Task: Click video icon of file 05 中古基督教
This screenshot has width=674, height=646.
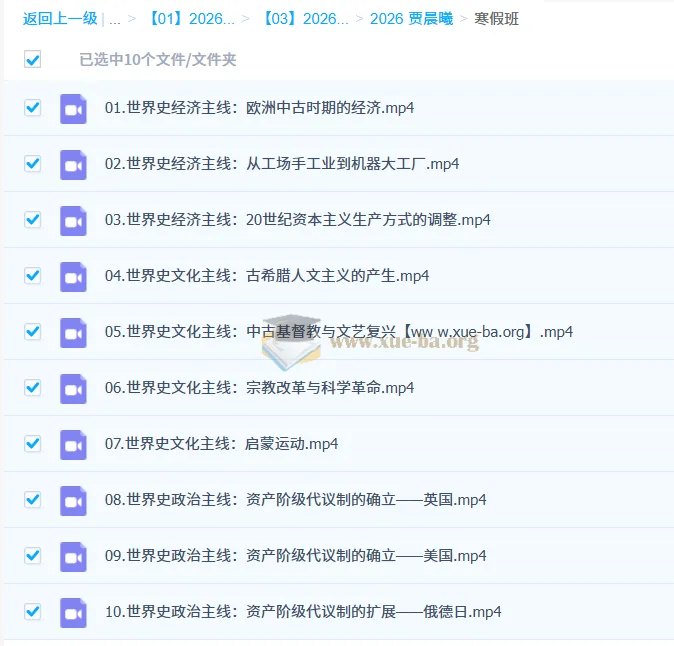Action: [x=73, y=333]
